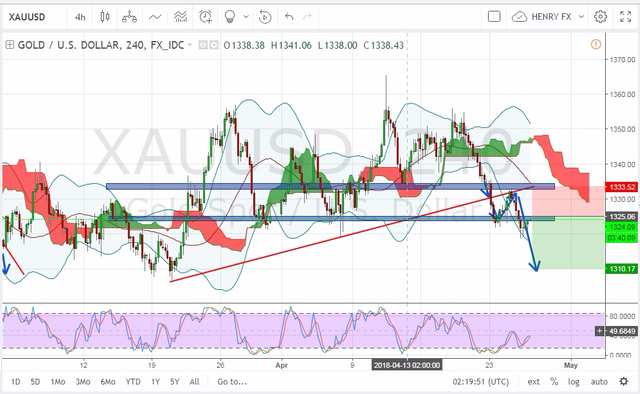The height and width of the screenshot is (394, 640).
Task: Expand the HENRY FX layout dropdown
Action: pos(581,17)
